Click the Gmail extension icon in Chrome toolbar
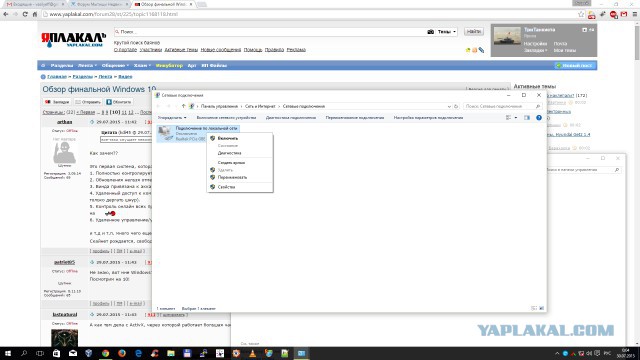 [x=624, y=14]
